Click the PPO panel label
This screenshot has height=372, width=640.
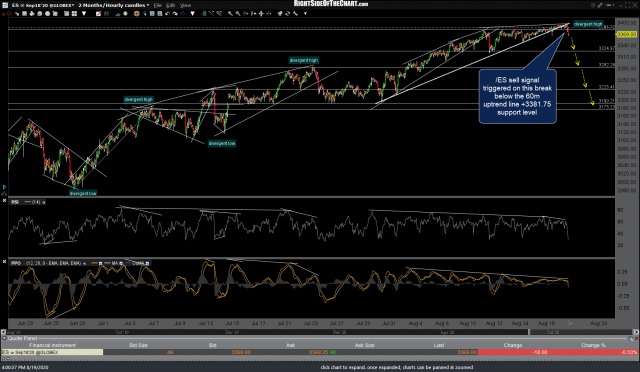pos(16,263)
